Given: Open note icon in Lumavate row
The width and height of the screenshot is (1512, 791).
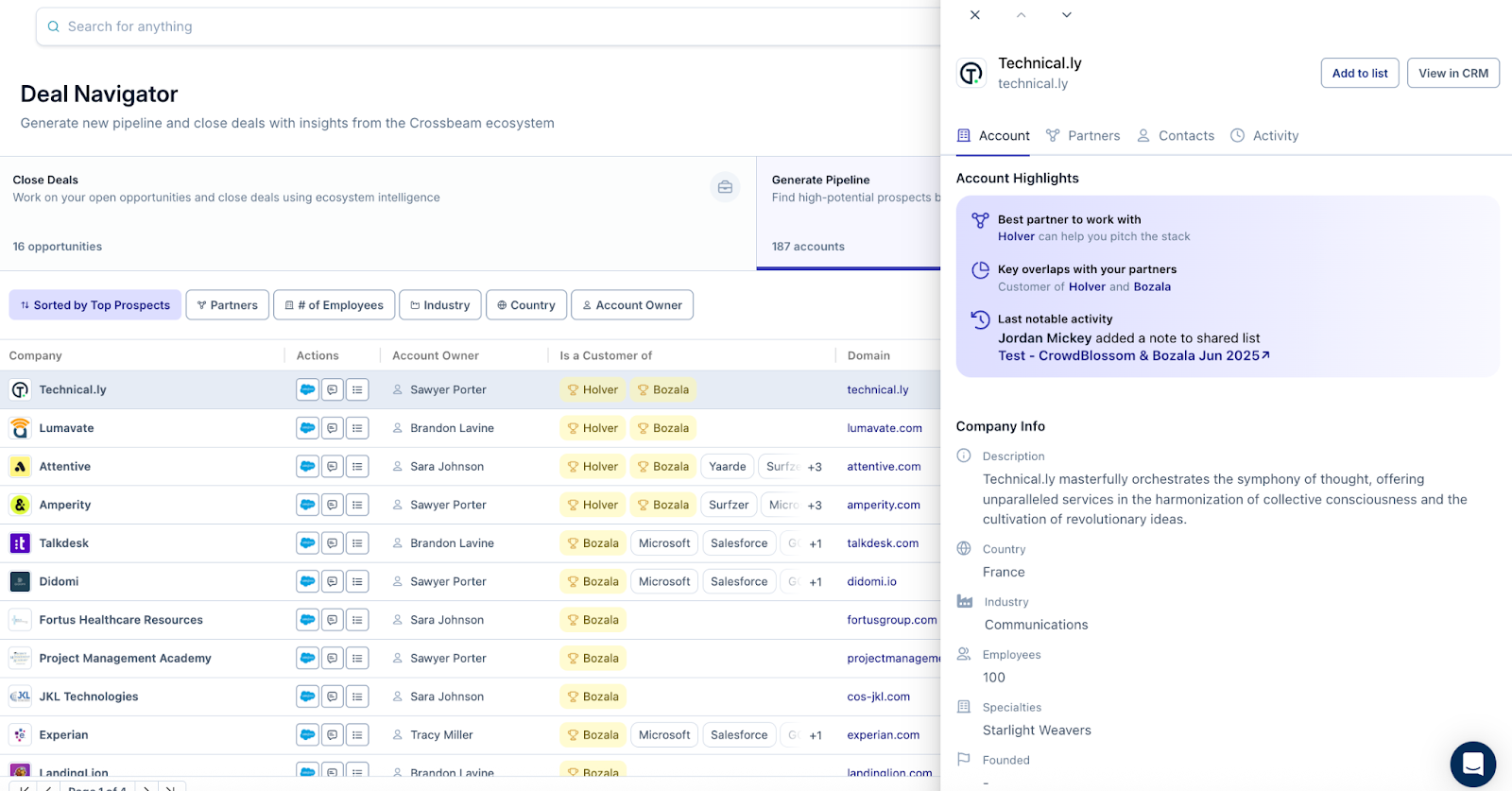Looking at the screenshot, I should tap(333, 428).
